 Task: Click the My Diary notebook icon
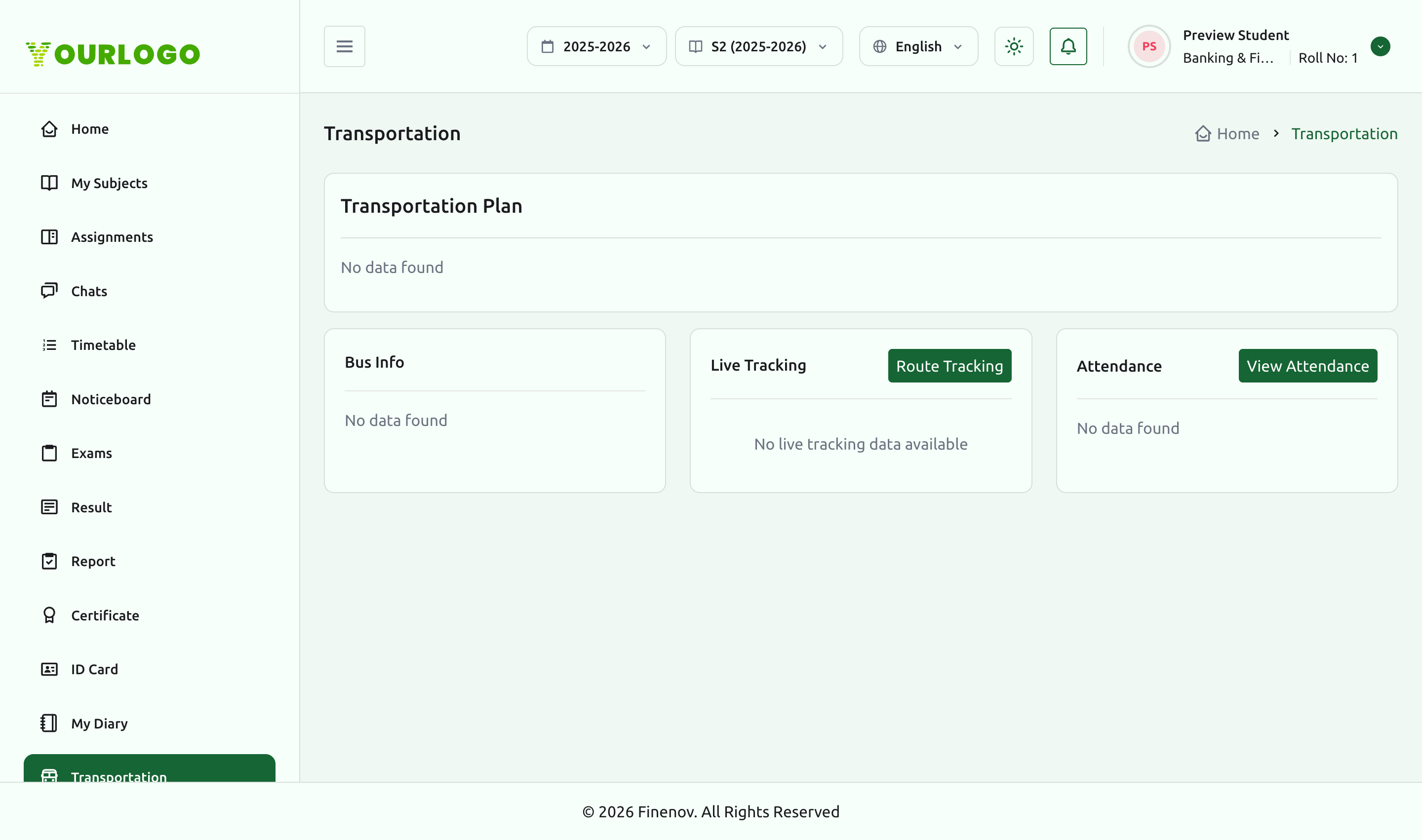coord(49,724)
